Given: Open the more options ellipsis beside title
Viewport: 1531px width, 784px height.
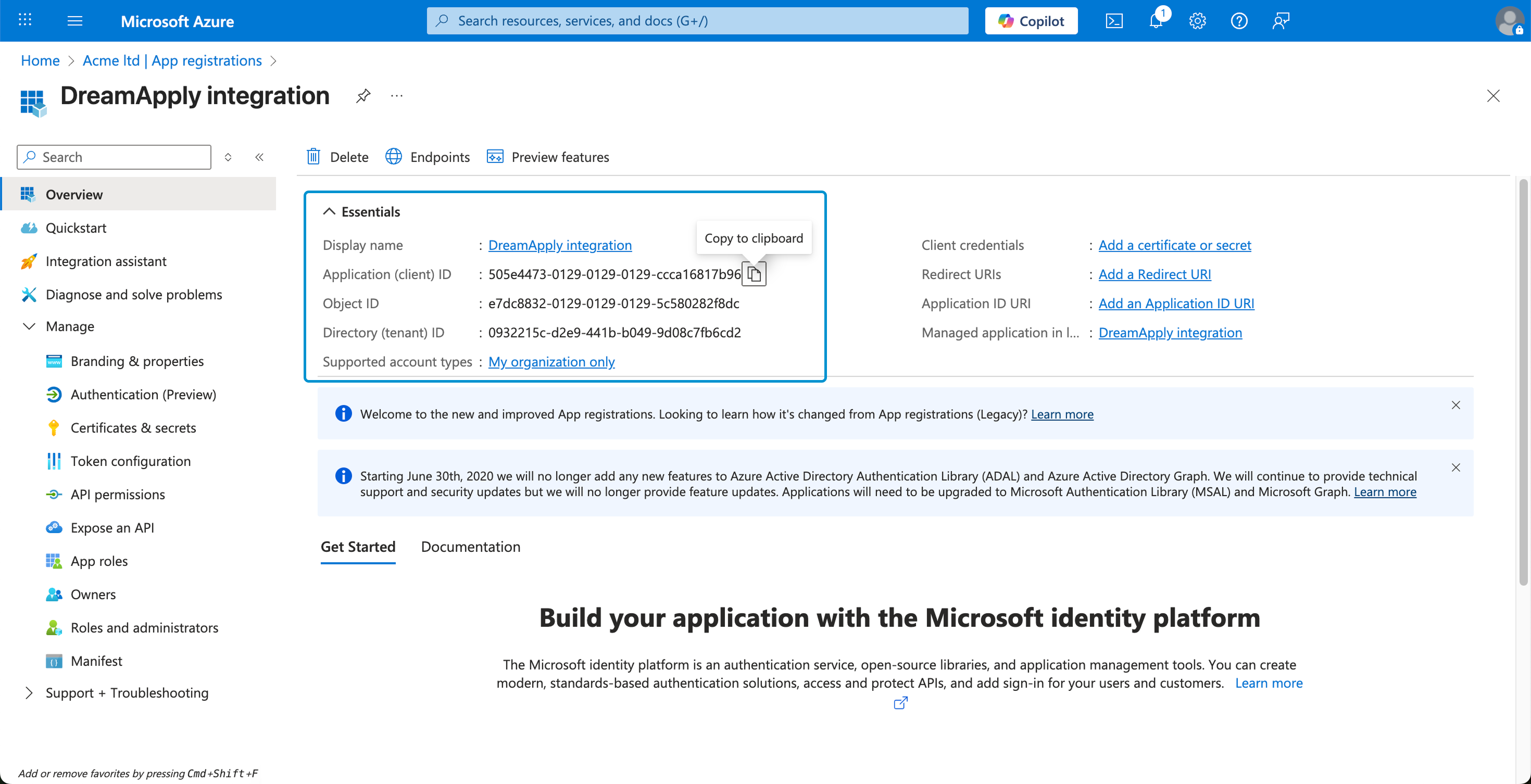Looking at the screenshot, I should pos(396,96).
